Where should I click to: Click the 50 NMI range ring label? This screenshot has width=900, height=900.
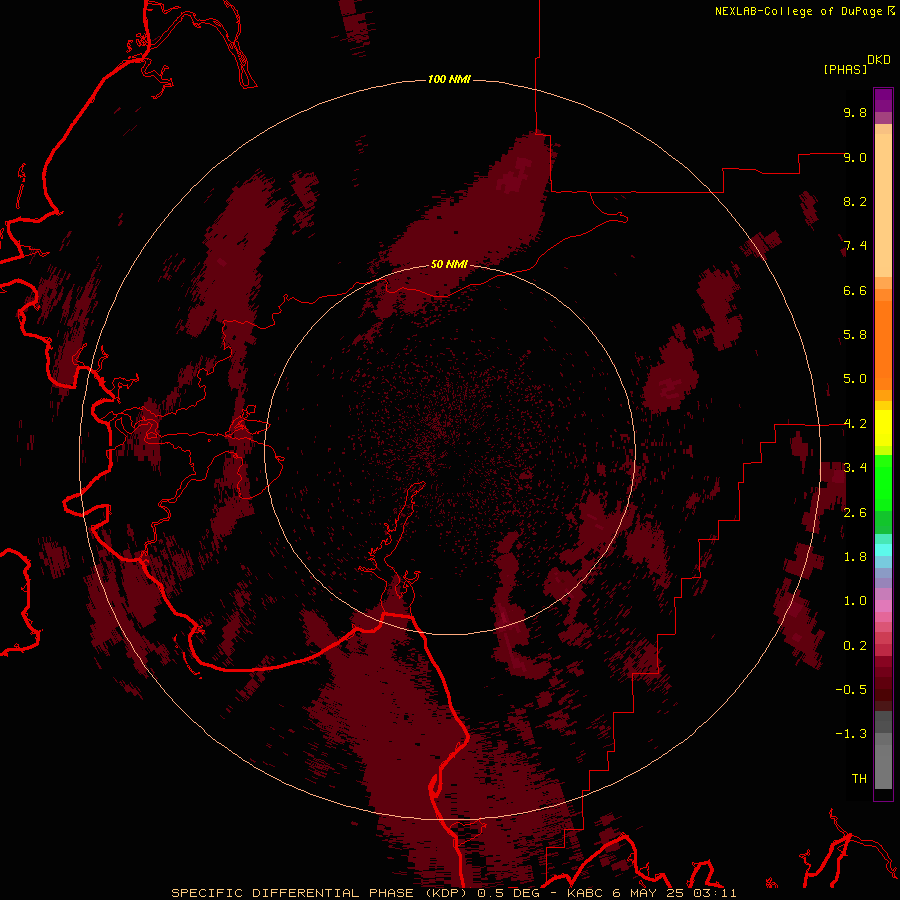449,264
